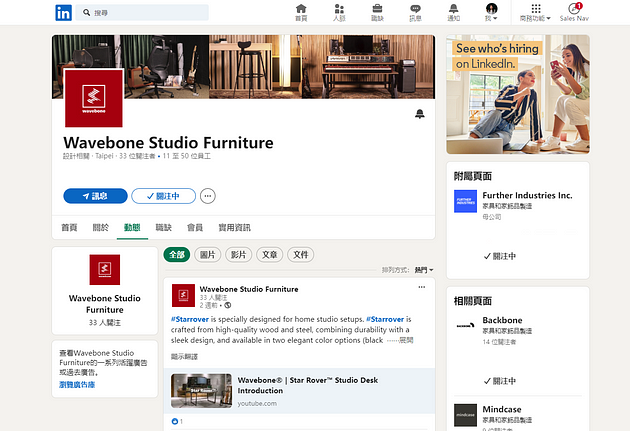Expand the post text with 展開

coord(406,340)
